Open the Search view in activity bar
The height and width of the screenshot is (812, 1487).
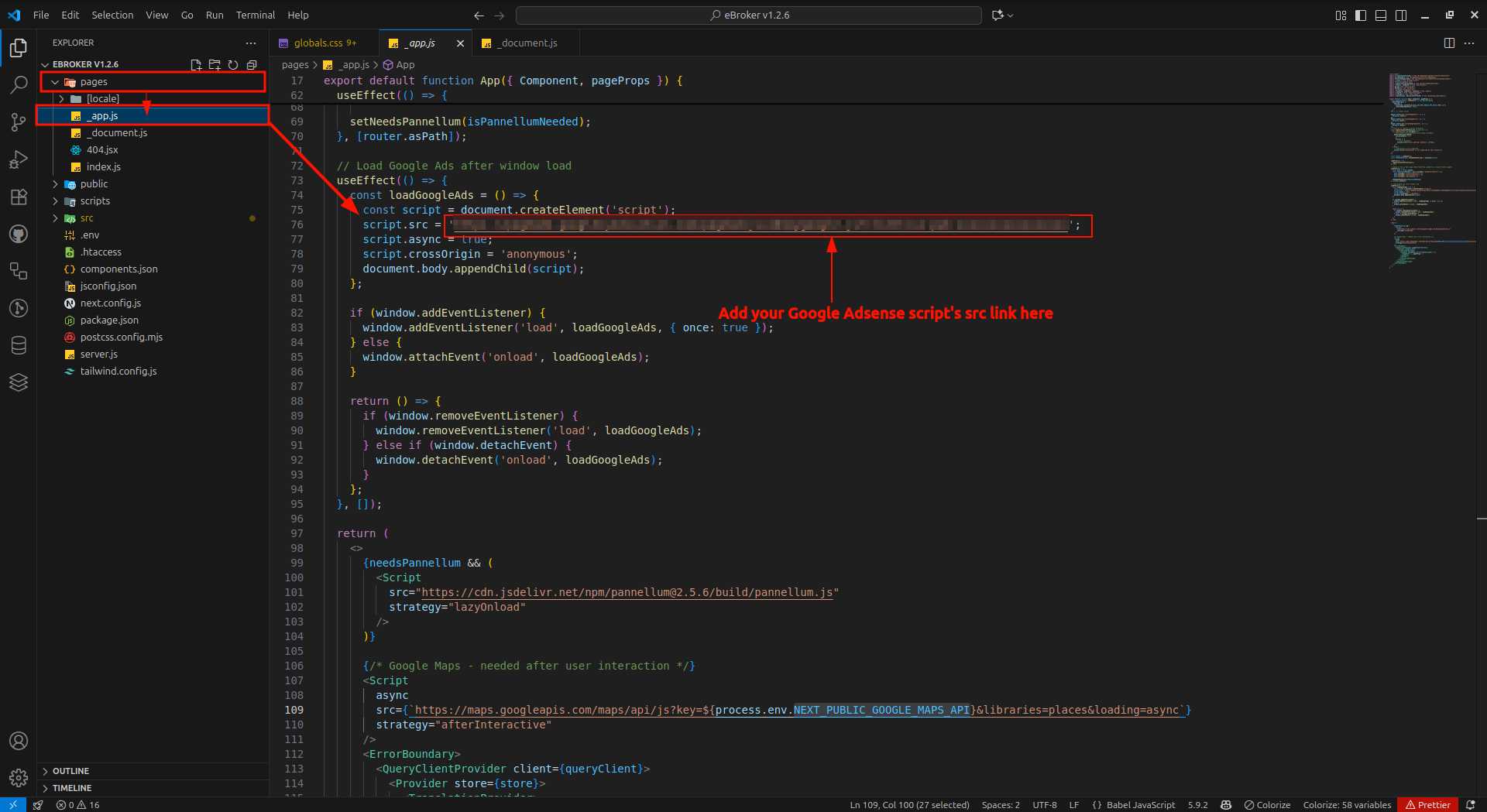(x=19, y=85)
